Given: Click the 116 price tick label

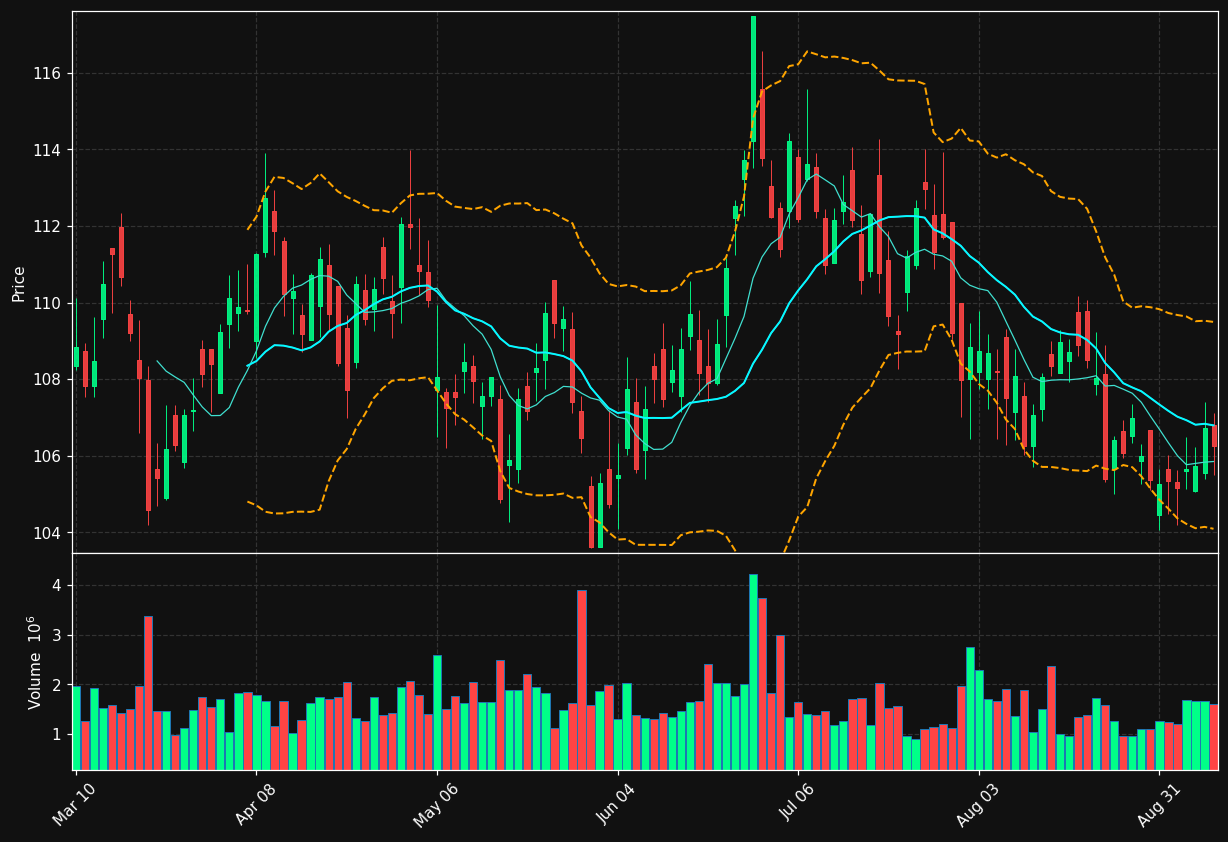Looking at the screenshot, I should click(47, 74).
